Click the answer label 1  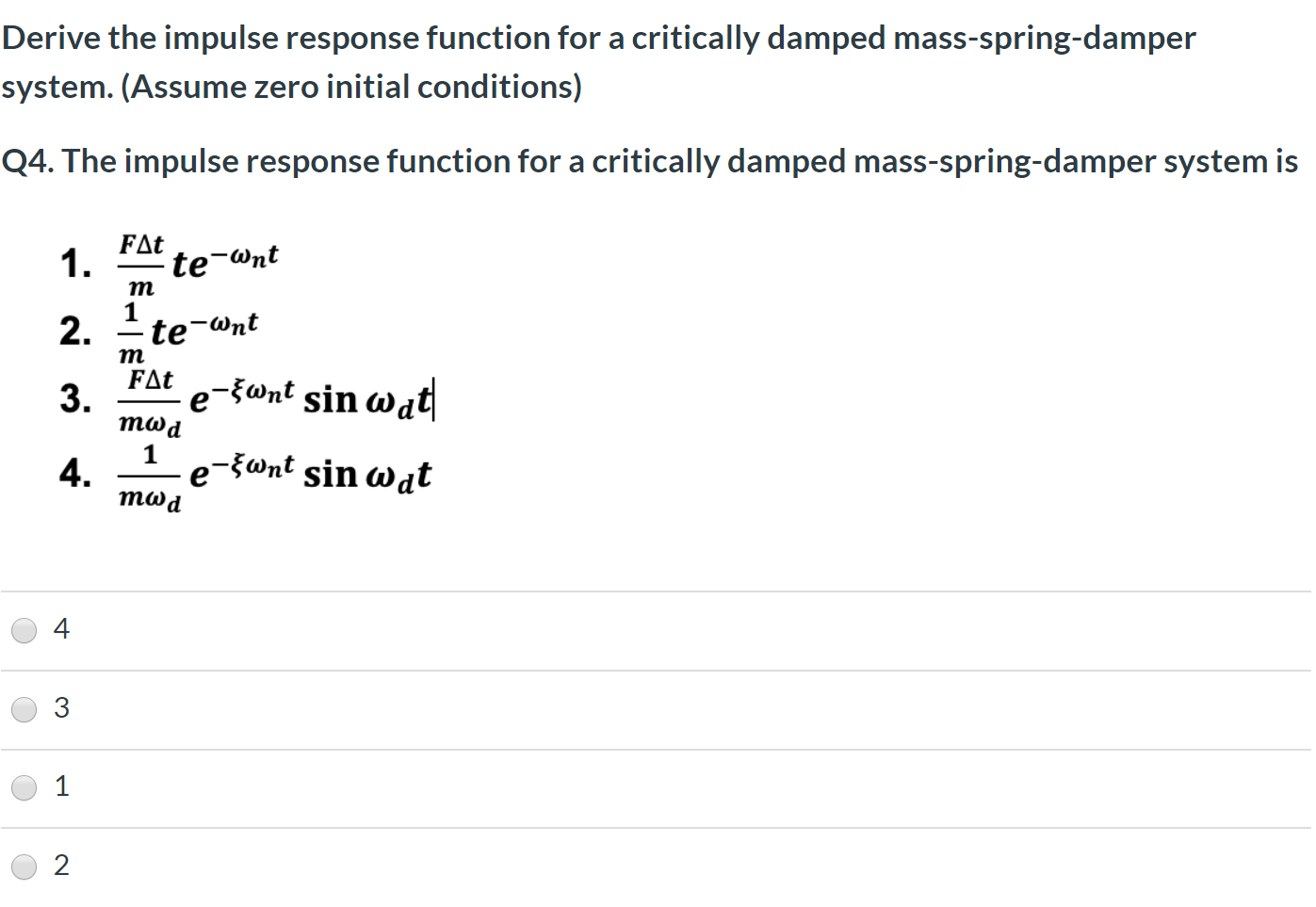point(61,786)
